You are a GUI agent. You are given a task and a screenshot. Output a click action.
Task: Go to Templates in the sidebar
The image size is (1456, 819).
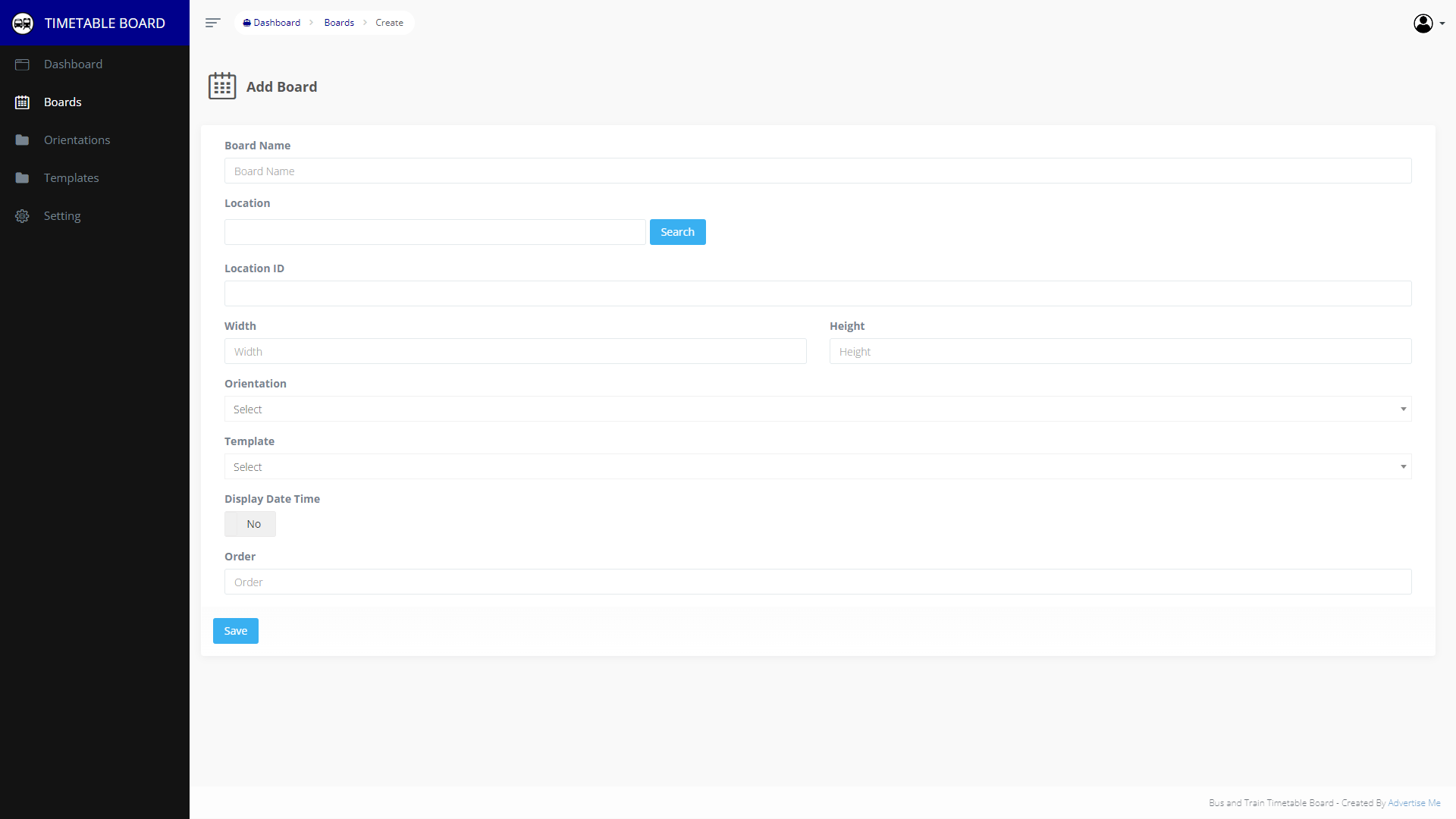(x=71, y=178)
